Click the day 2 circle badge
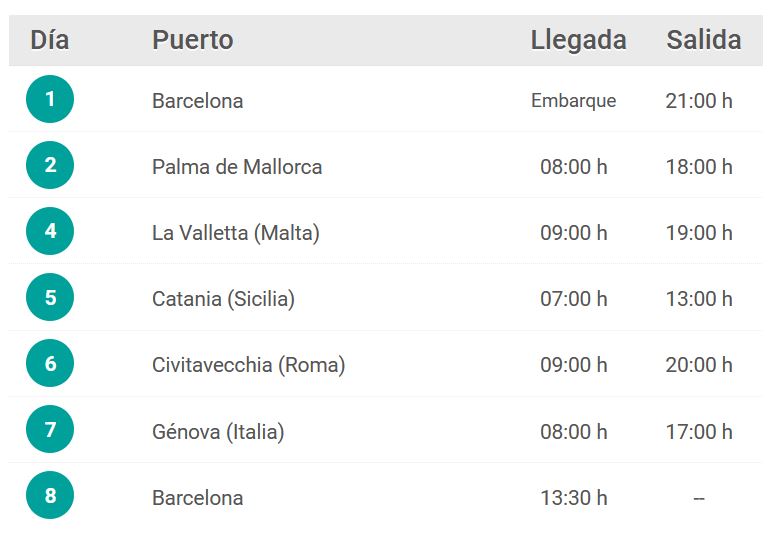Viewport: 773px width, 545px height. tap(50, 165)
